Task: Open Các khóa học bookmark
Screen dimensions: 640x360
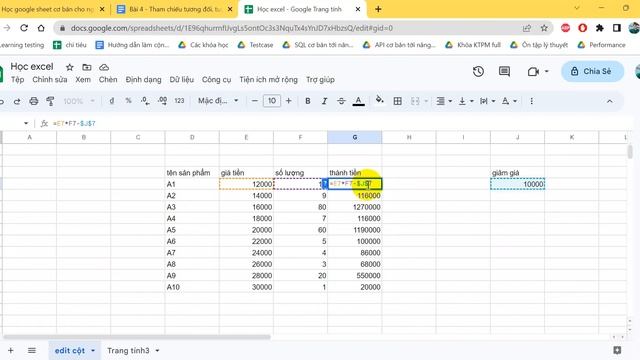Action: 203,45
